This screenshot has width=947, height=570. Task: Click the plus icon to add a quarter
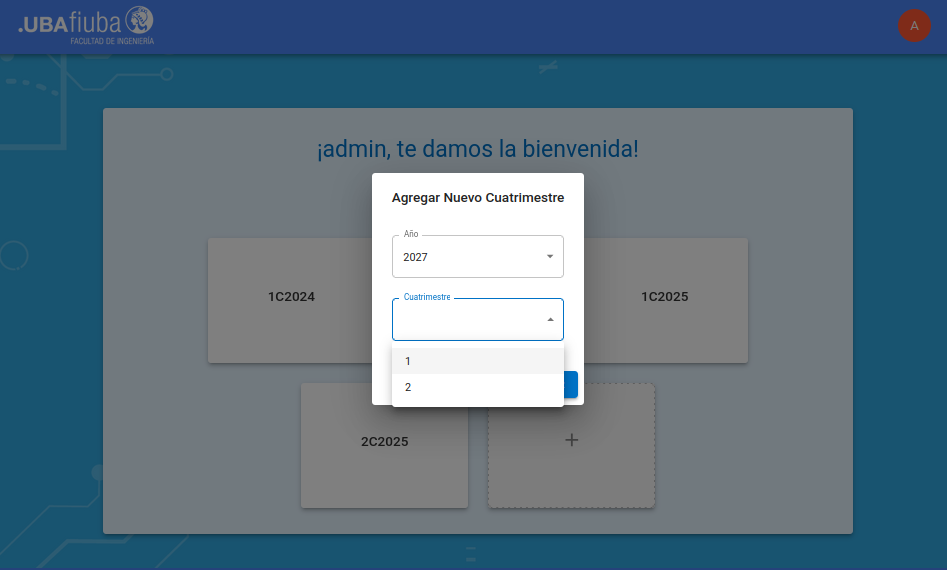[571, 440]
